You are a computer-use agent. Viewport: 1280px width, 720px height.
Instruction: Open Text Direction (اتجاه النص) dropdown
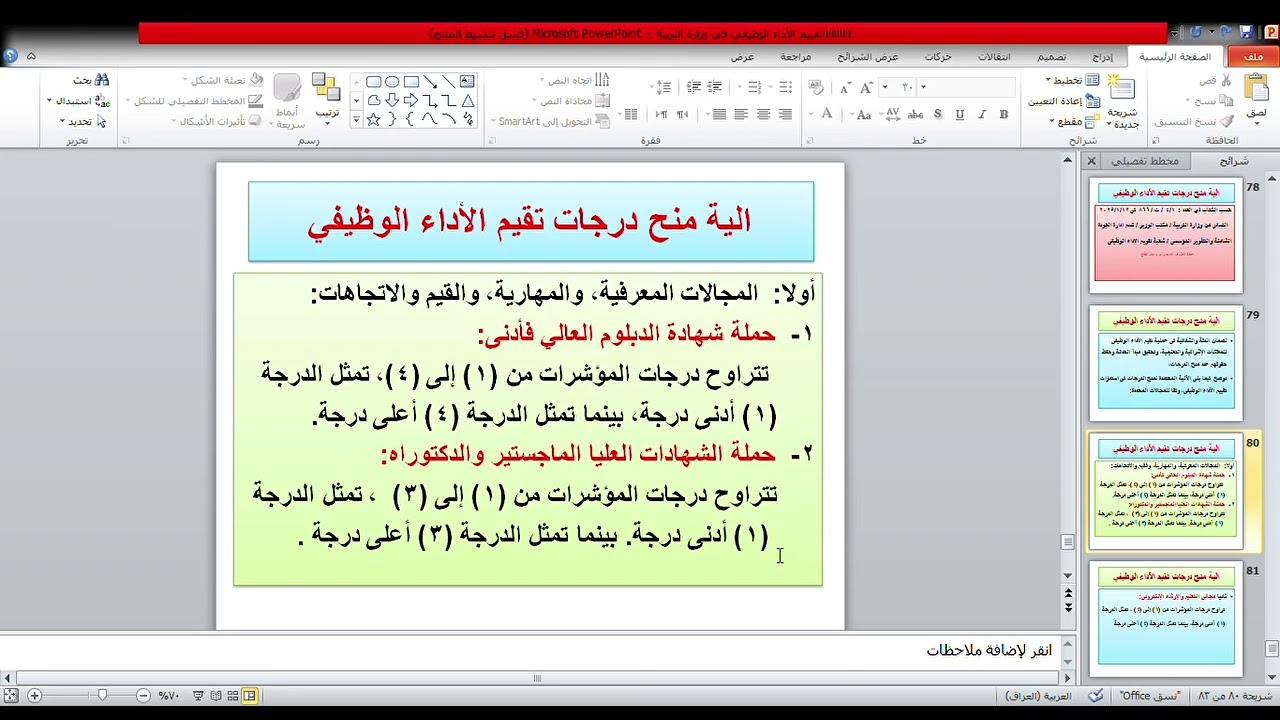pyautogui.click(x=573, y=81)
